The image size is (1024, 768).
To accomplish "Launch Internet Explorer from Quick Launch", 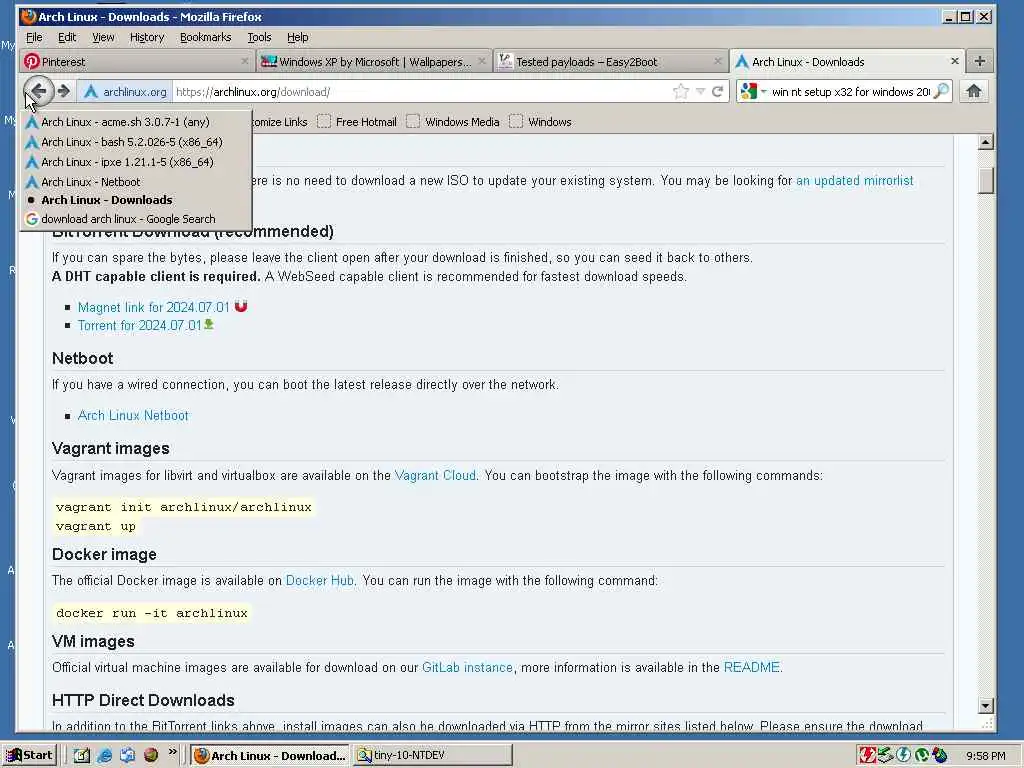I will 104,755.
